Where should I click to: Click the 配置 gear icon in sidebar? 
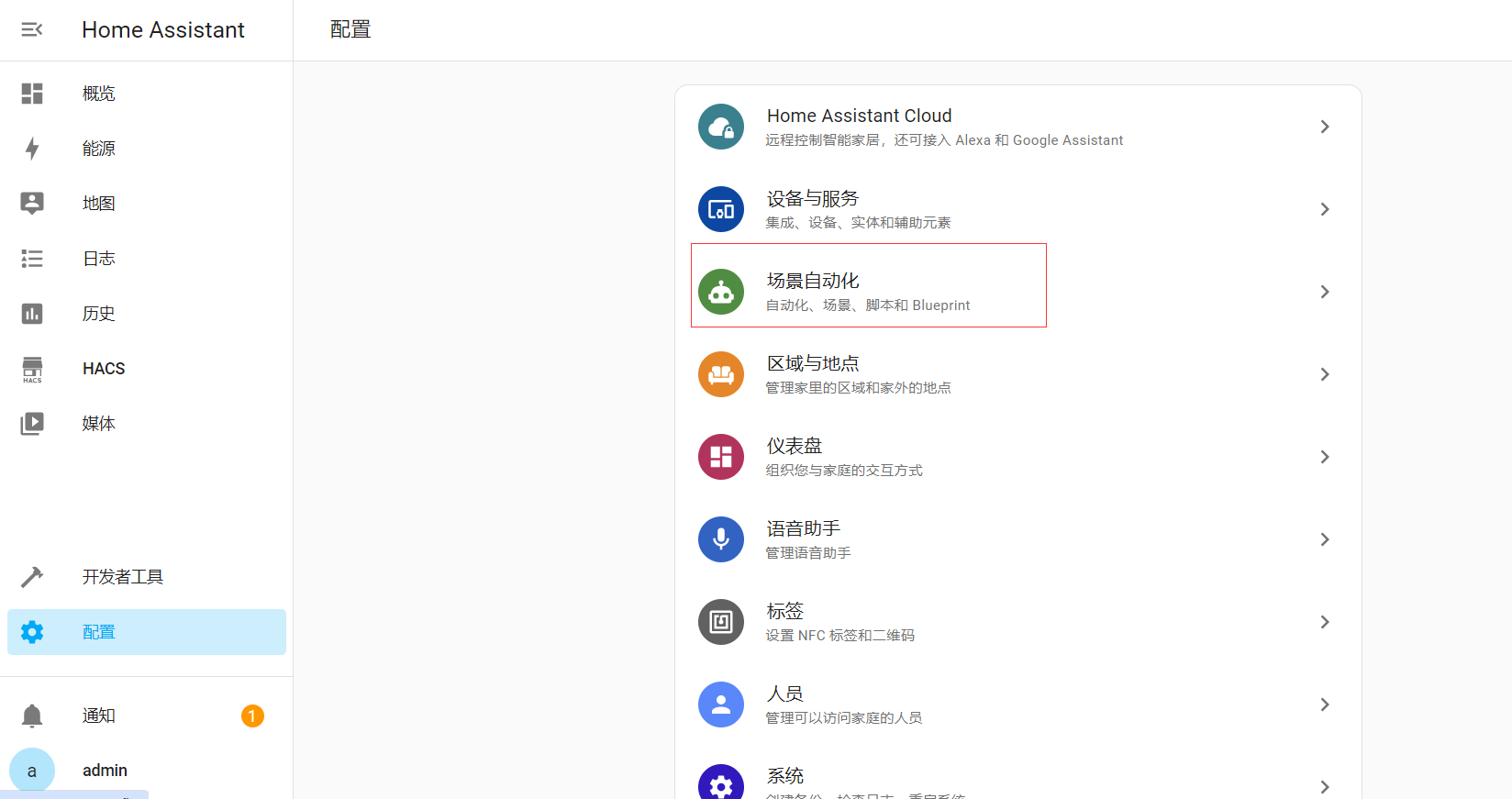point(32,632)
